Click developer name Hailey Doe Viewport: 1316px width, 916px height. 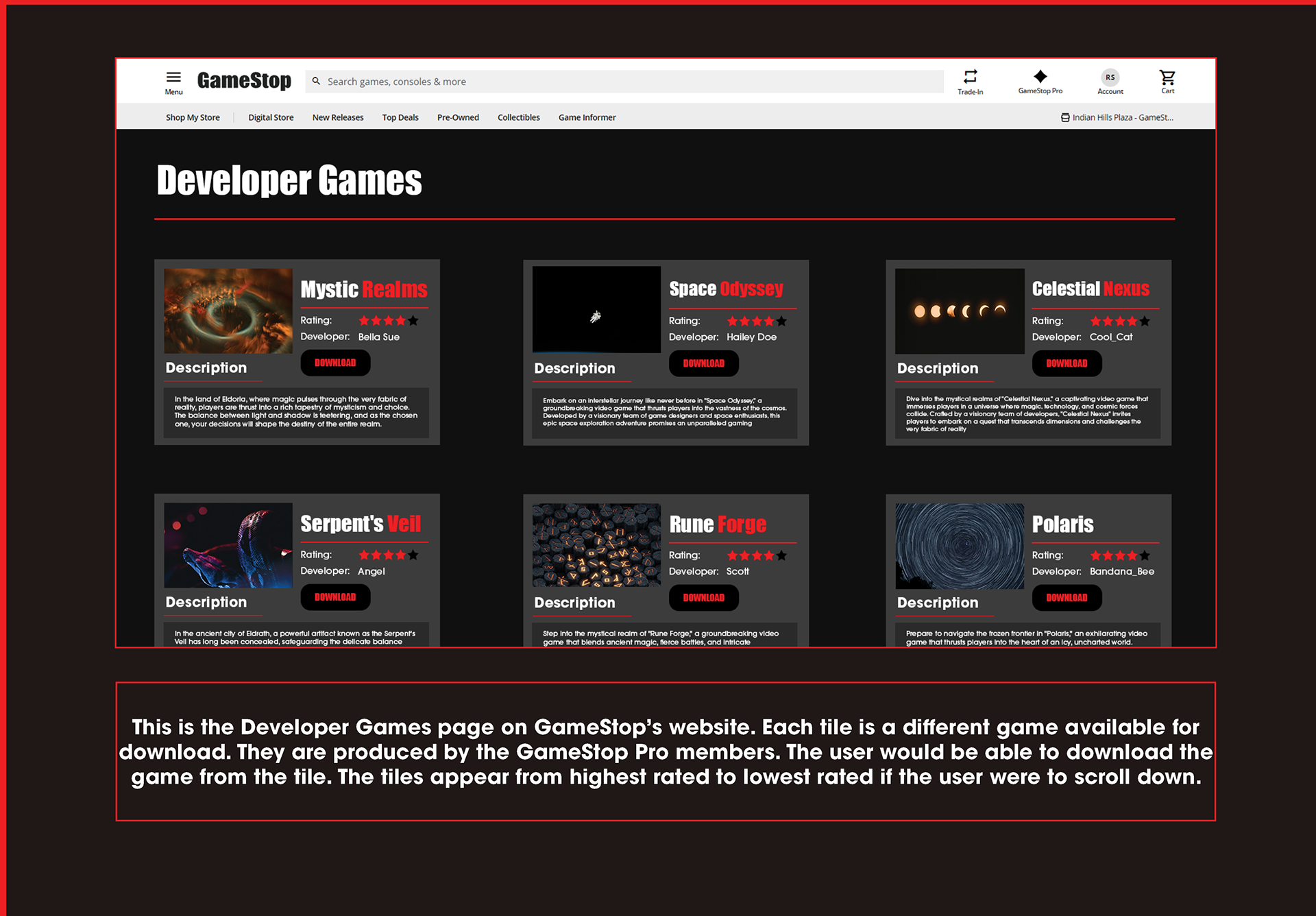pyautogui.click(x=751, y=337)
